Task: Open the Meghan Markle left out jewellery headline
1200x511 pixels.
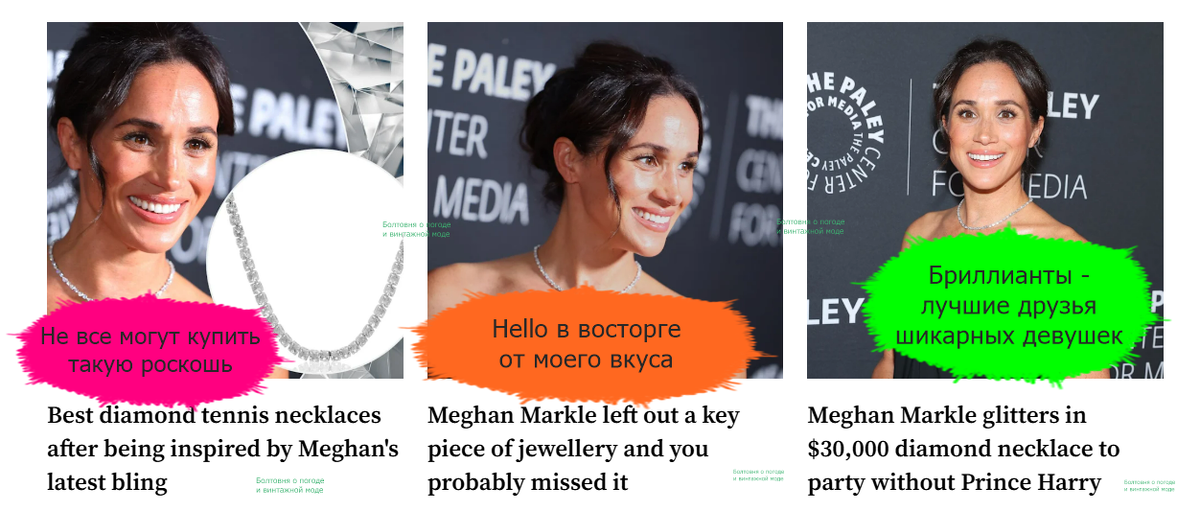Action: 582,448
